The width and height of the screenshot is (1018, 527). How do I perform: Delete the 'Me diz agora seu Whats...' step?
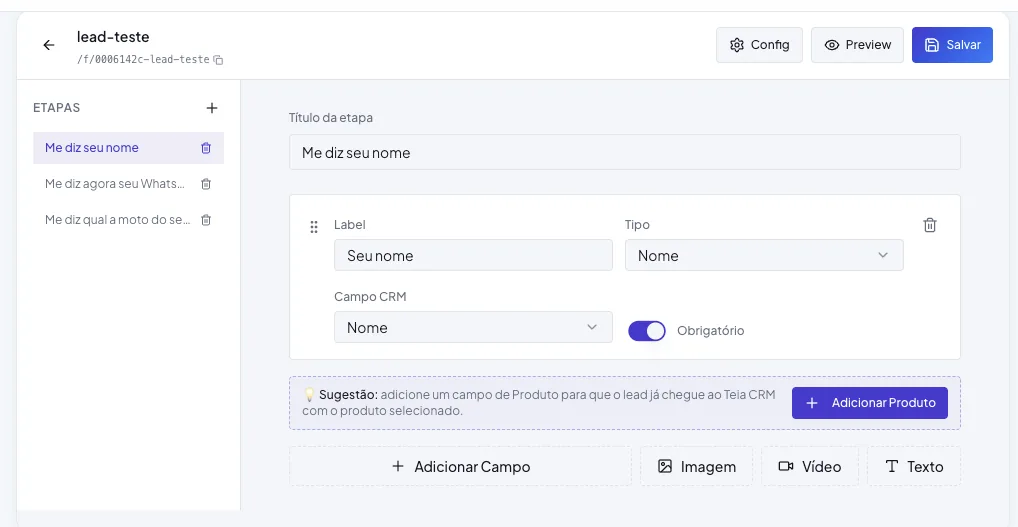(206, 184)
